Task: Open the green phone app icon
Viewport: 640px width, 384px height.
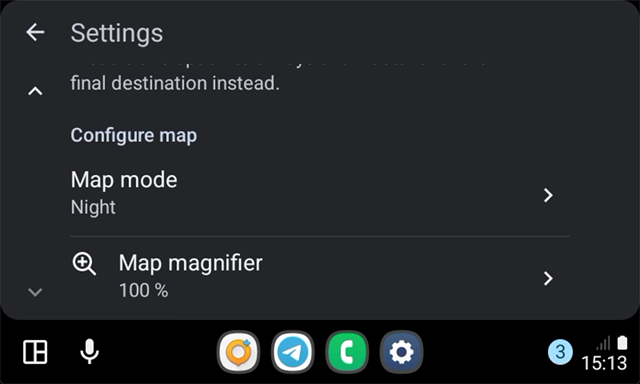Action: click(347, 352)
